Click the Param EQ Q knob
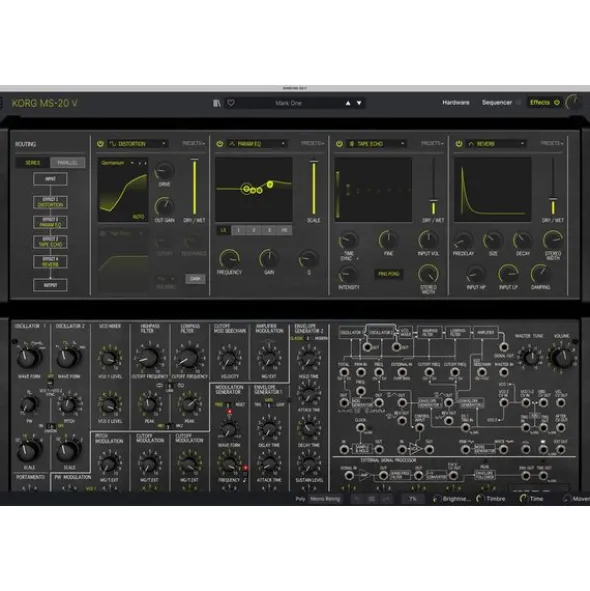 309,259
